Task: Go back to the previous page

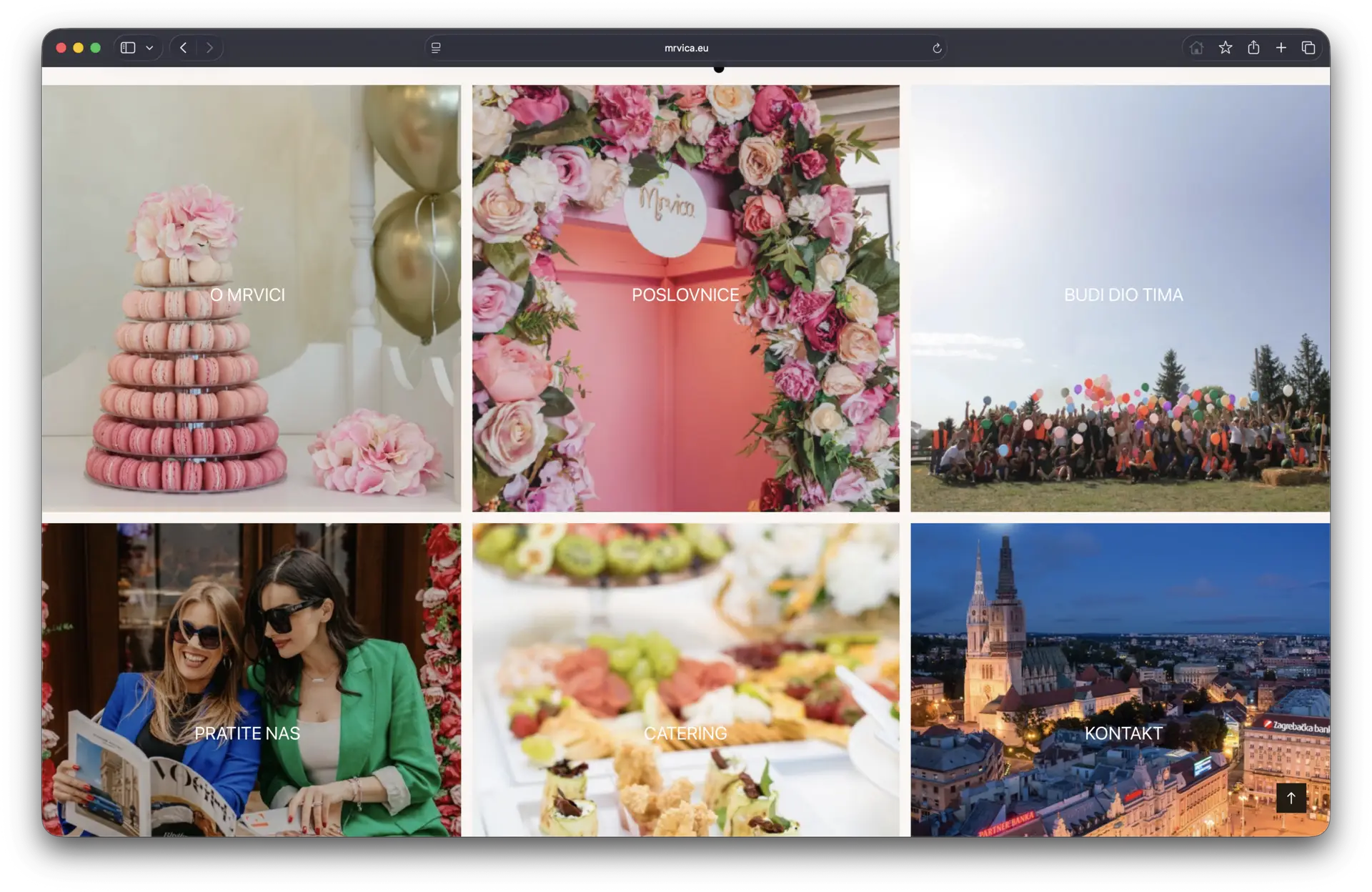Action: pyautogui.click(x=184, y=48)
